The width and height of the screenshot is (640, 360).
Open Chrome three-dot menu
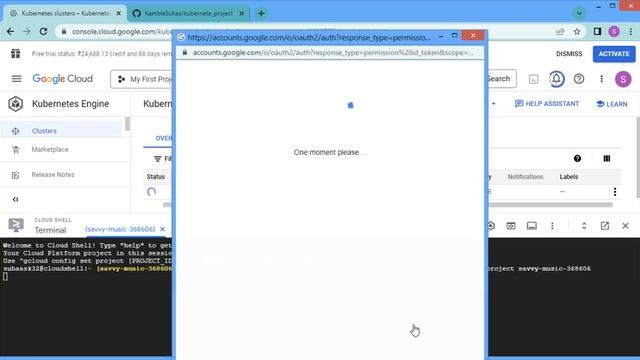(x=631, y=31)
